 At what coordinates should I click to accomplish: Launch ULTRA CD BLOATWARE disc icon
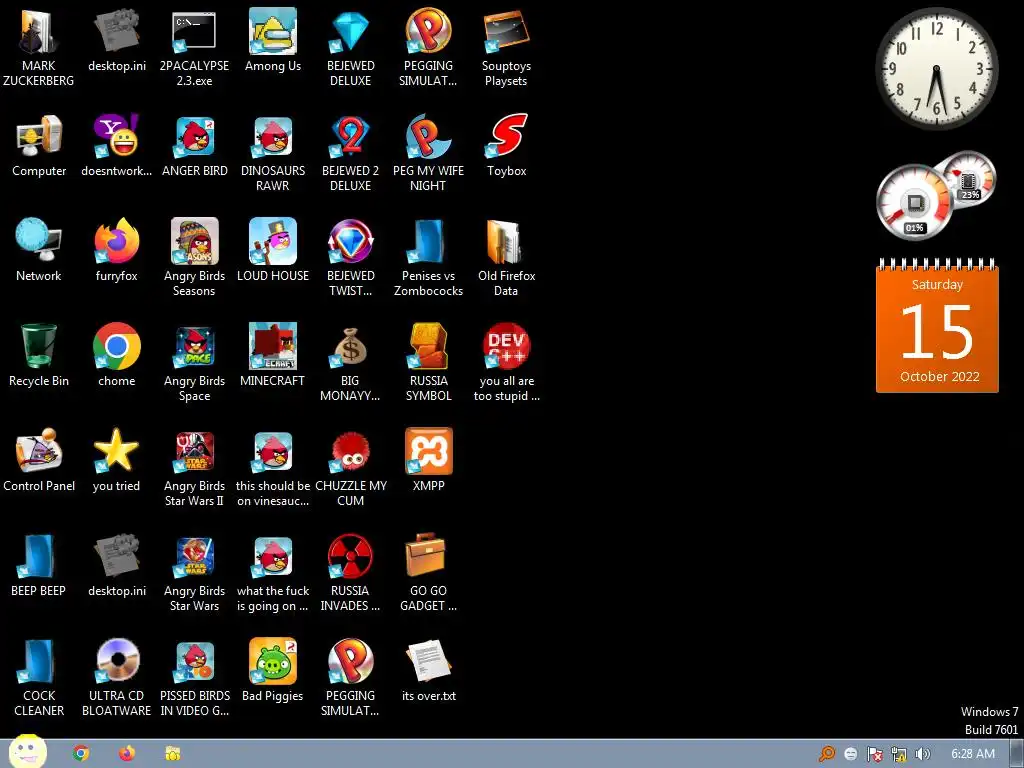coord(116,662)
